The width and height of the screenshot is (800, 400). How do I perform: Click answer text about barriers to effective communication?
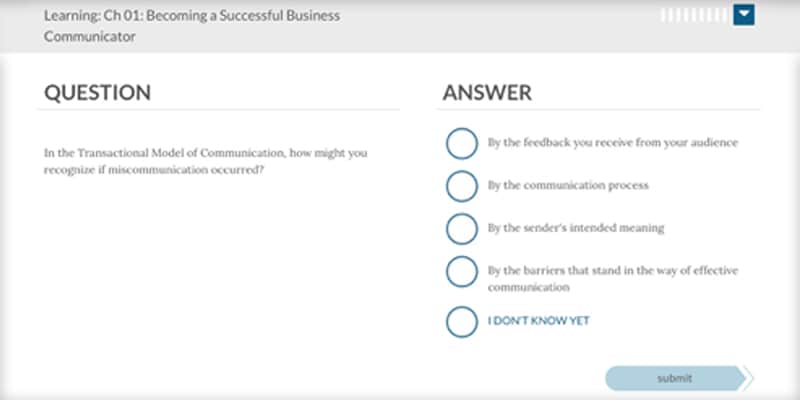pyautogui.click(x=613, y=279)
